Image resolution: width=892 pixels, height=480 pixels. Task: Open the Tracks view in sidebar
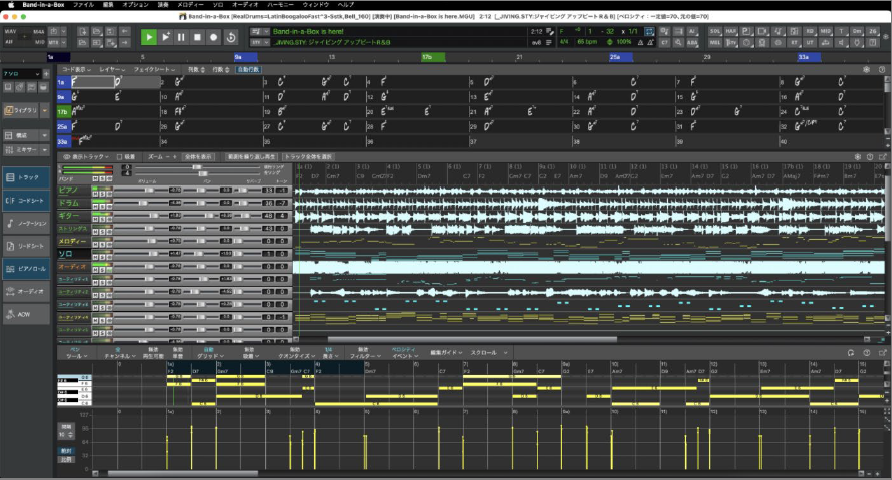pos(26,177)
